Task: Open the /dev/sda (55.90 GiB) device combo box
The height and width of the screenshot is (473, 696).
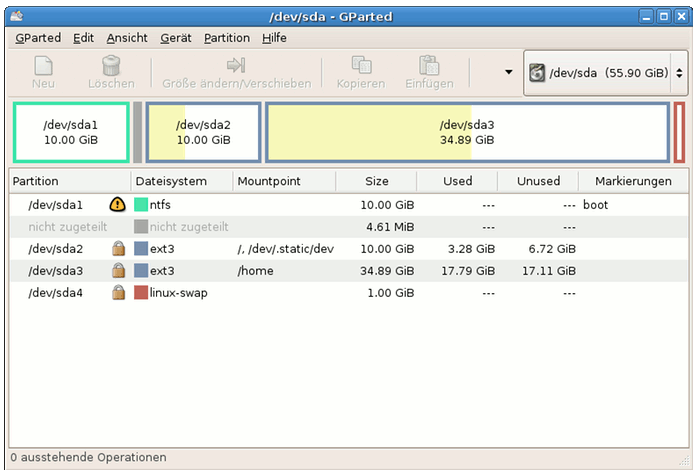Action: pyautogui.click(x=605, y=73)
